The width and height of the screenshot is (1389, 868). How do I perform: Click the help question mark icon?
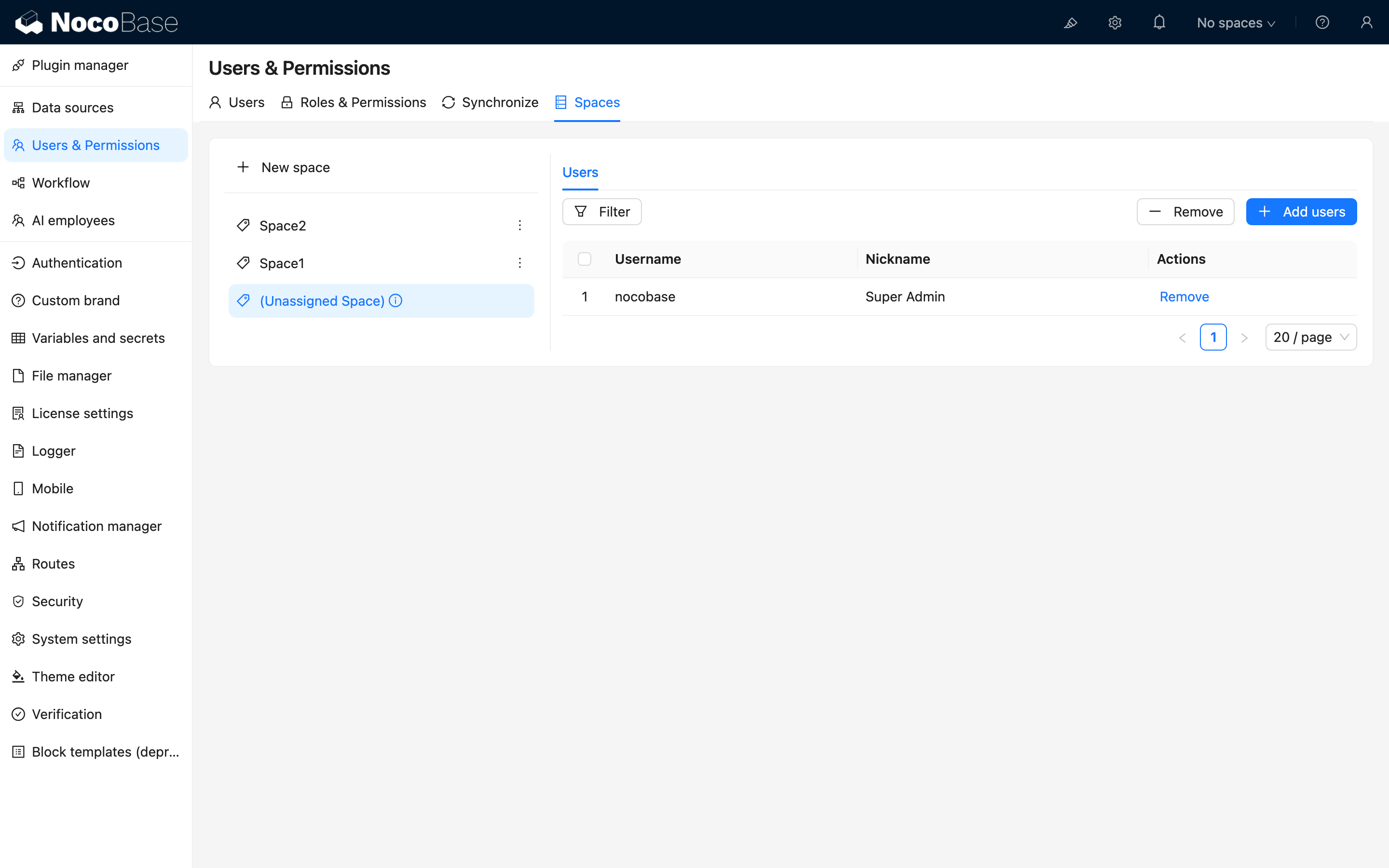click(1322, 23)
